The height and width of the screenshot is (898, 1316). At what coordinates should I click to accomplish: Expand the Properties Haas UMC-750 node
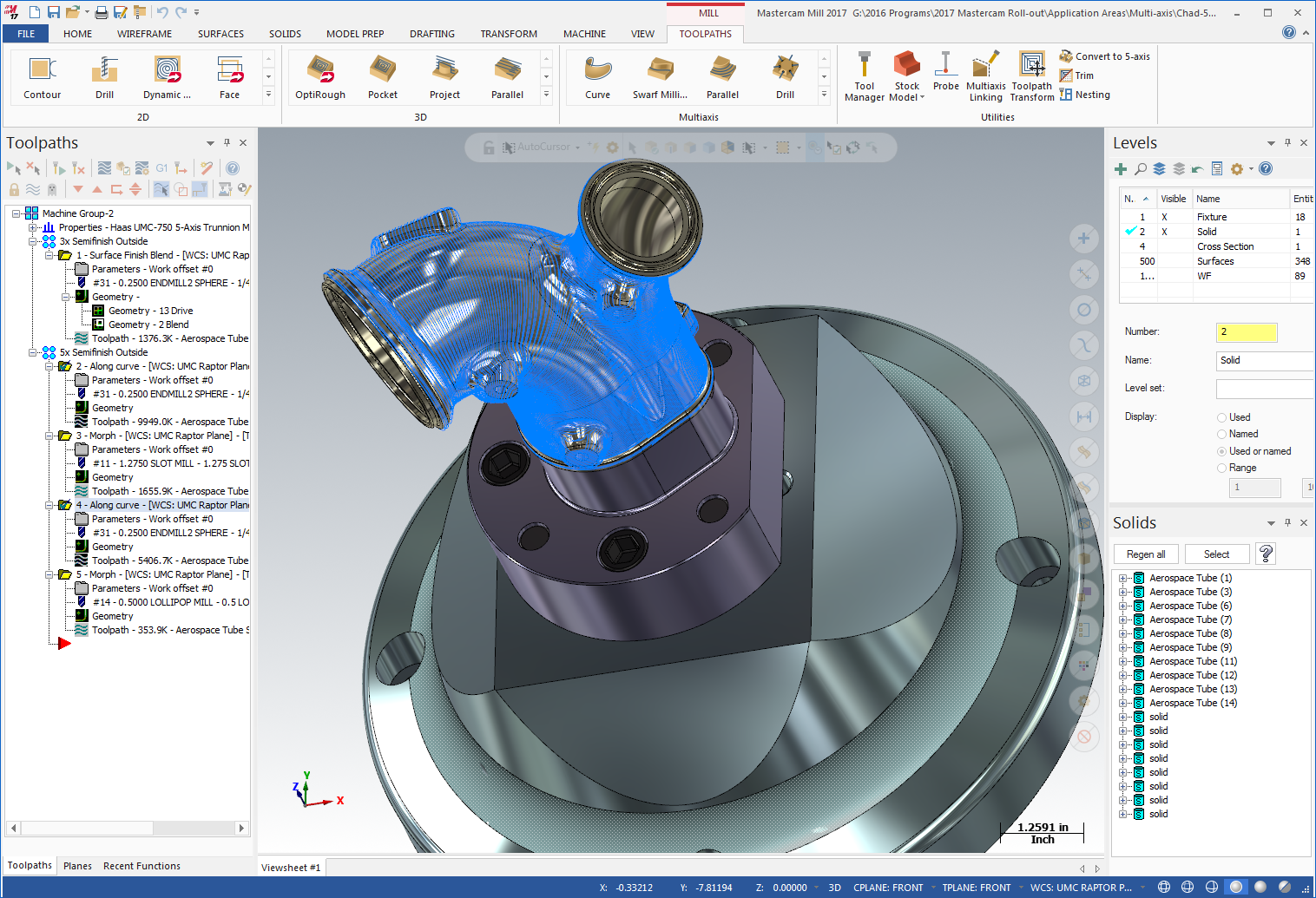tap(33, 227)
